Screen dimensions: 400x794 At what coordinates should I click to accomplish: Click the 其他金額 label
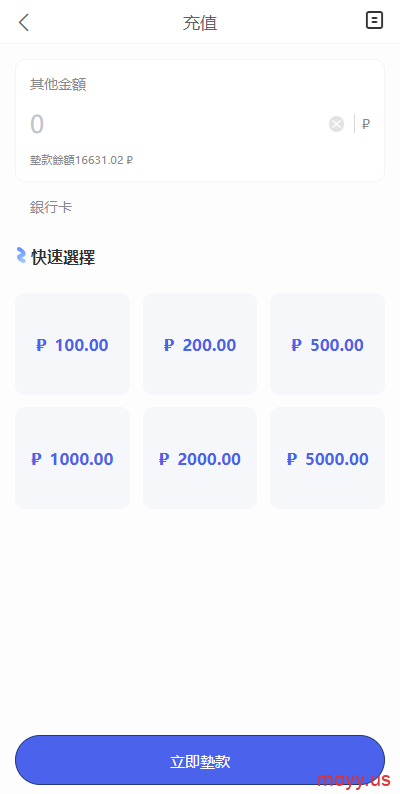point(58,84)
